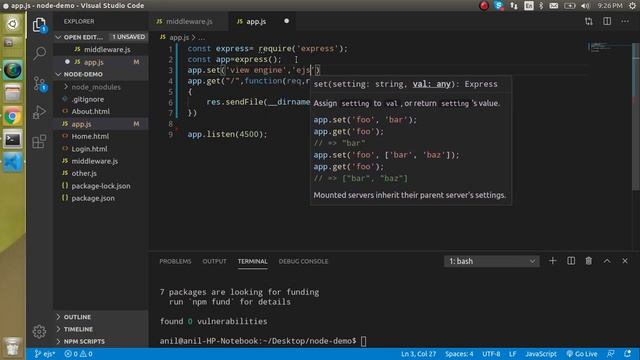Open the .gitignore file

pyautogui.click(x=88, y=99)
